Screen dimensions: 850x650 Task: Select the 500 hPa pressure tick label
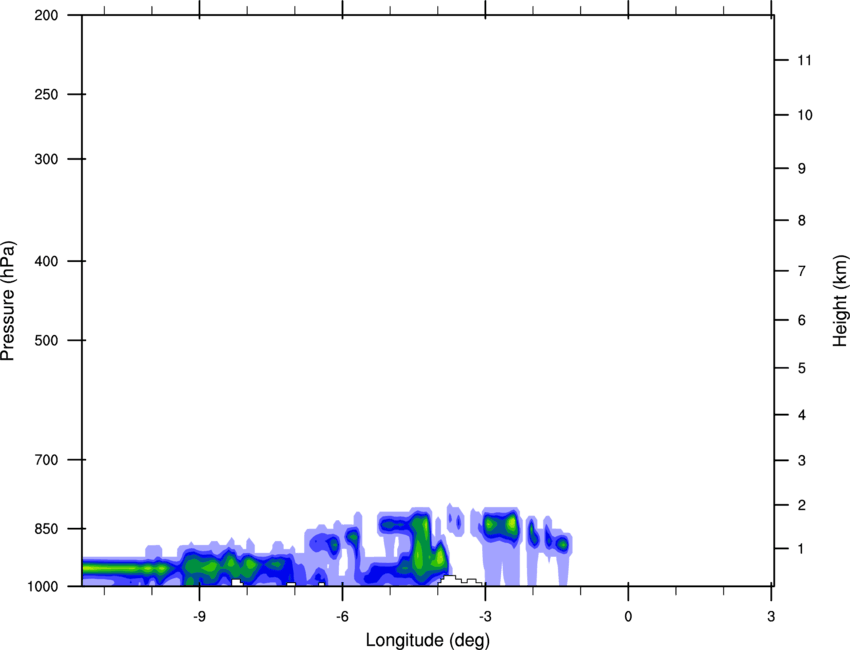[49, 341]
